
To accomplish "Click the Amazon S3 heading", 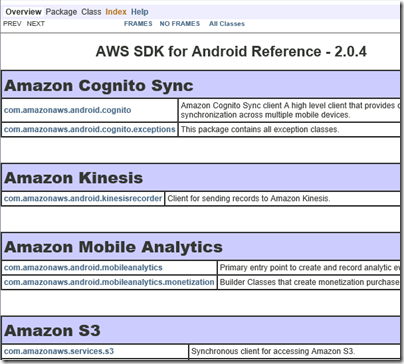I will pyautogui.click(x=52, y=331).
